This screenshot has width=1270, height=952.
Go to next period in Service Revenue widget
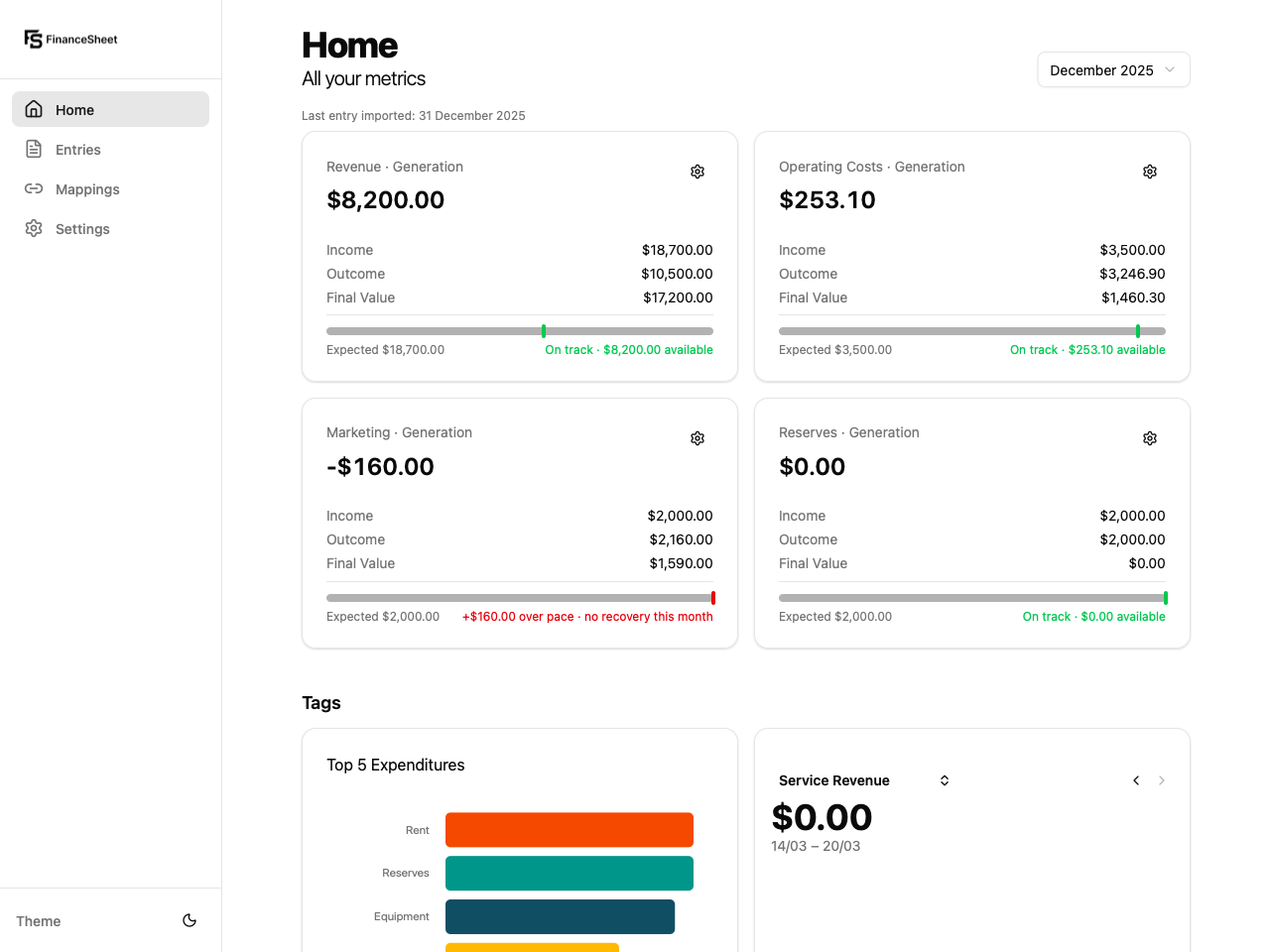click(1161, 780)
